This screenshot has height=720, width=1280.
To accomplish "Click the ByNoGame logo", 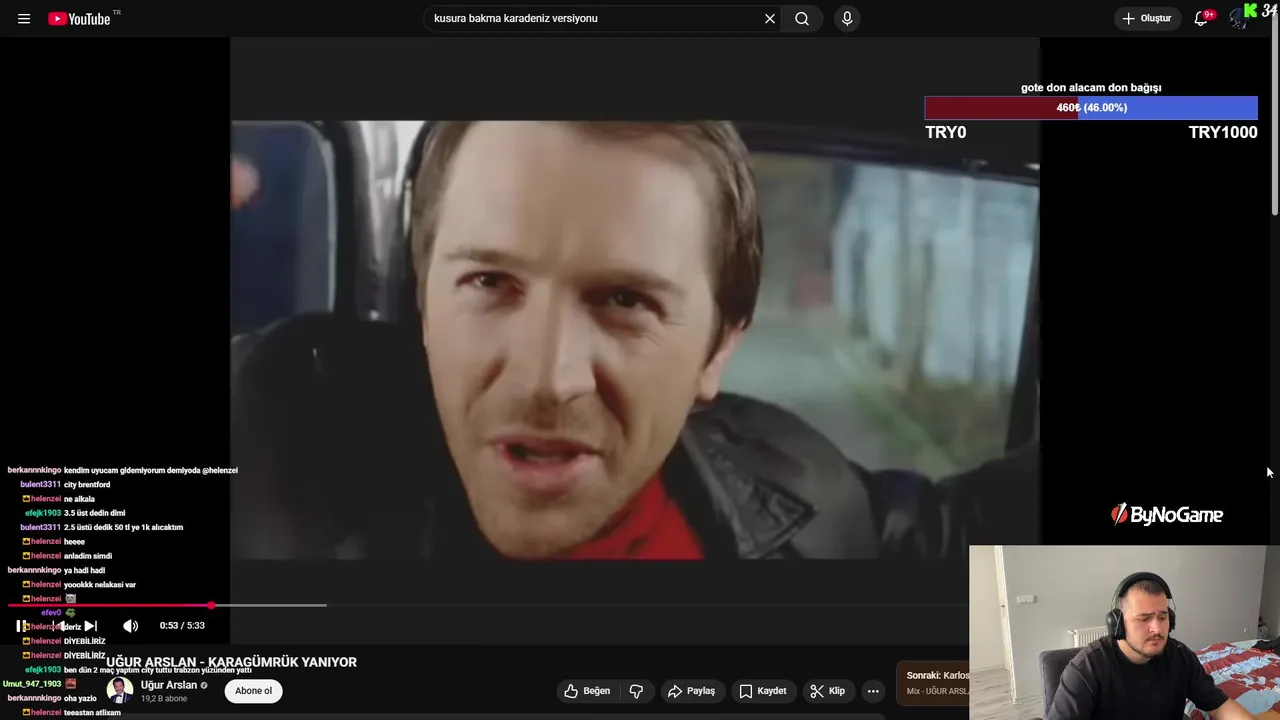I will 1167,515.
